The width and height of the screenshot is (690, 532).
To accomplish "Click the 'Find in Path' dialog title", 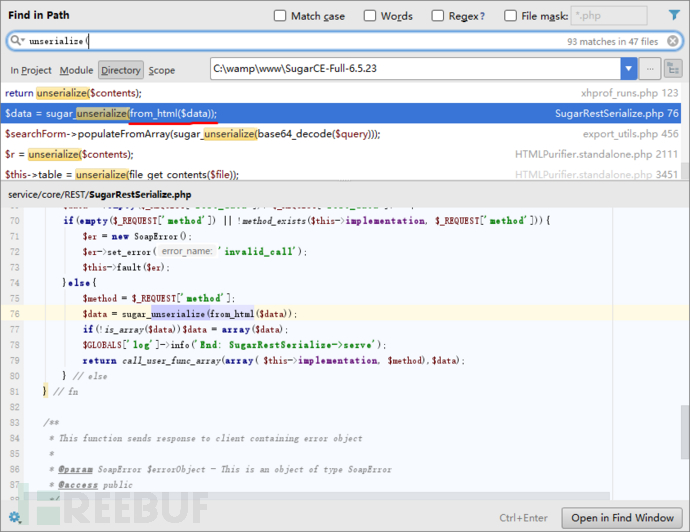I will click(39, 15).
